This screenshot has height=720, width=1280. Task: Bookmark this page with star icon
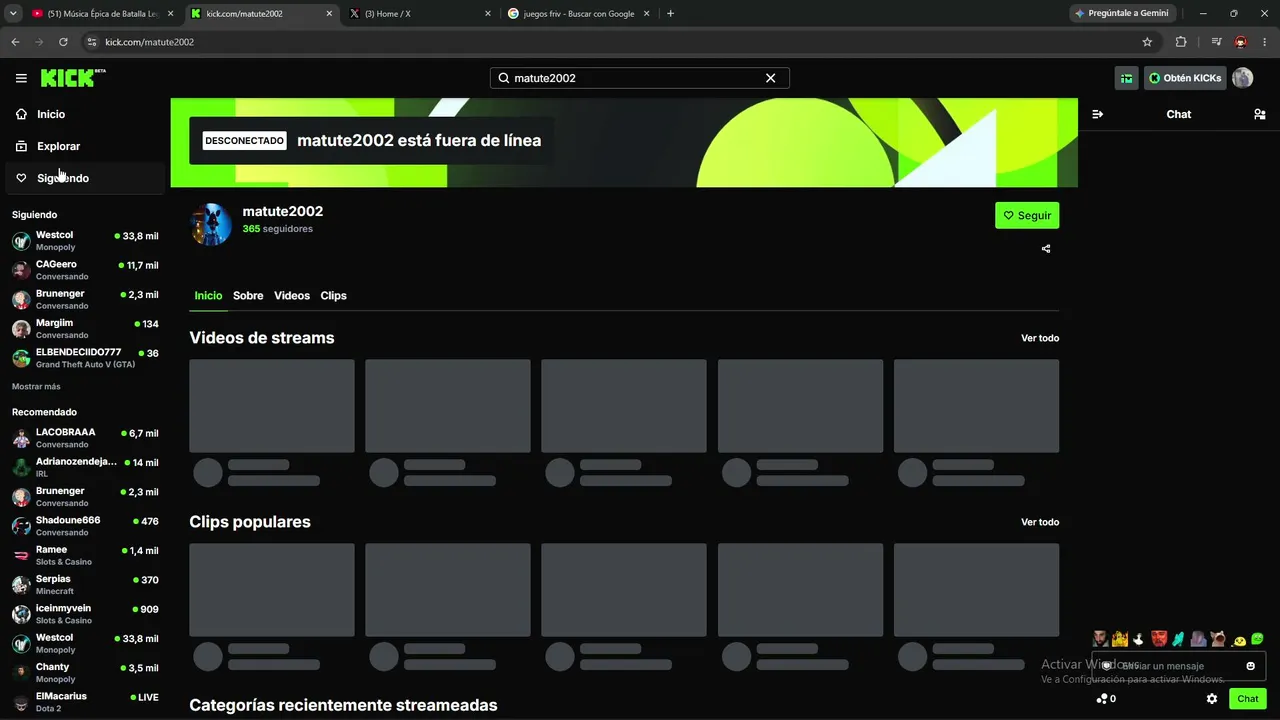pyautogui.click(x=1147, y=42)
